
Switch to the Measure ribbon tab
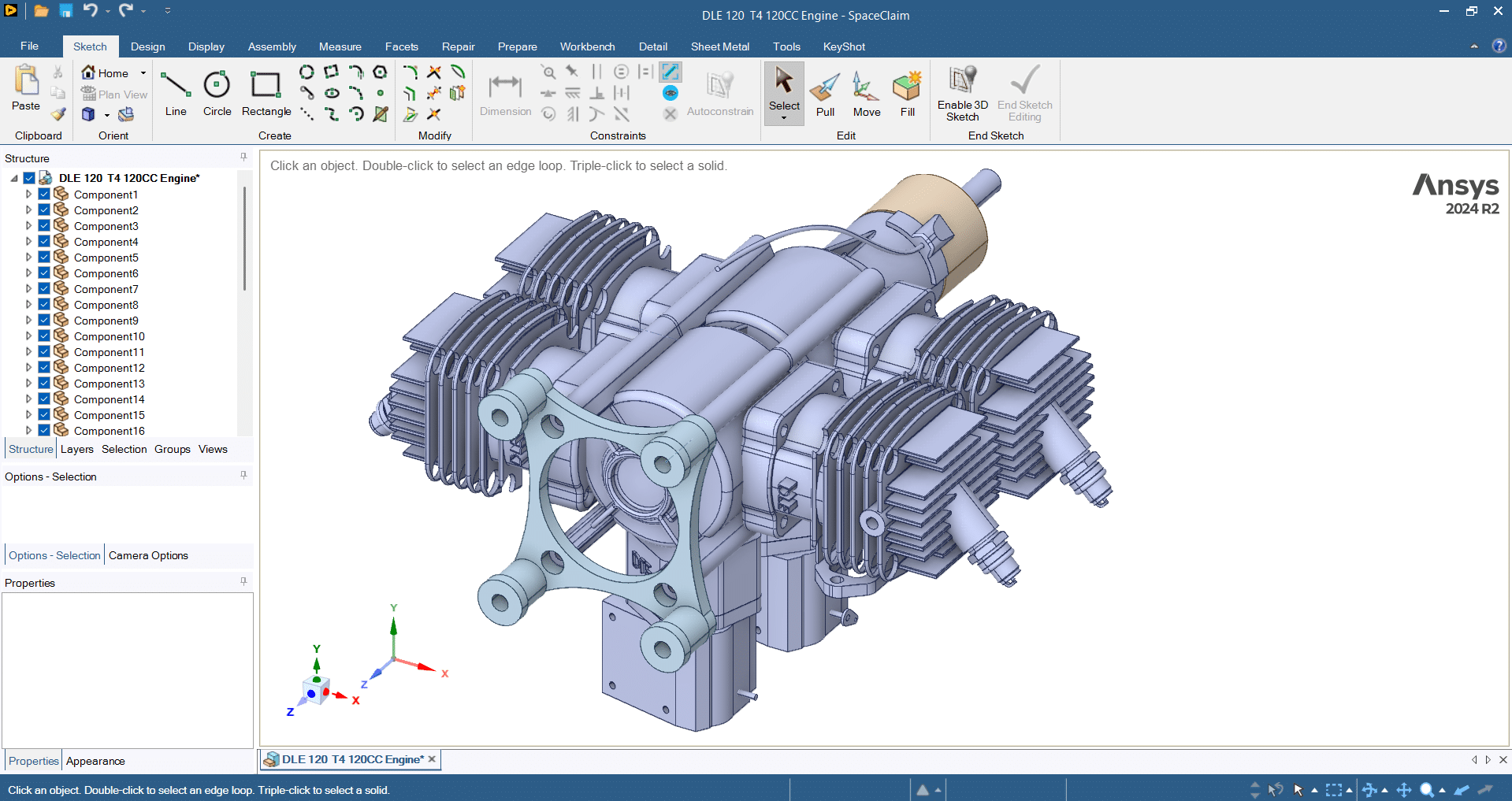(x=340, y=46)
